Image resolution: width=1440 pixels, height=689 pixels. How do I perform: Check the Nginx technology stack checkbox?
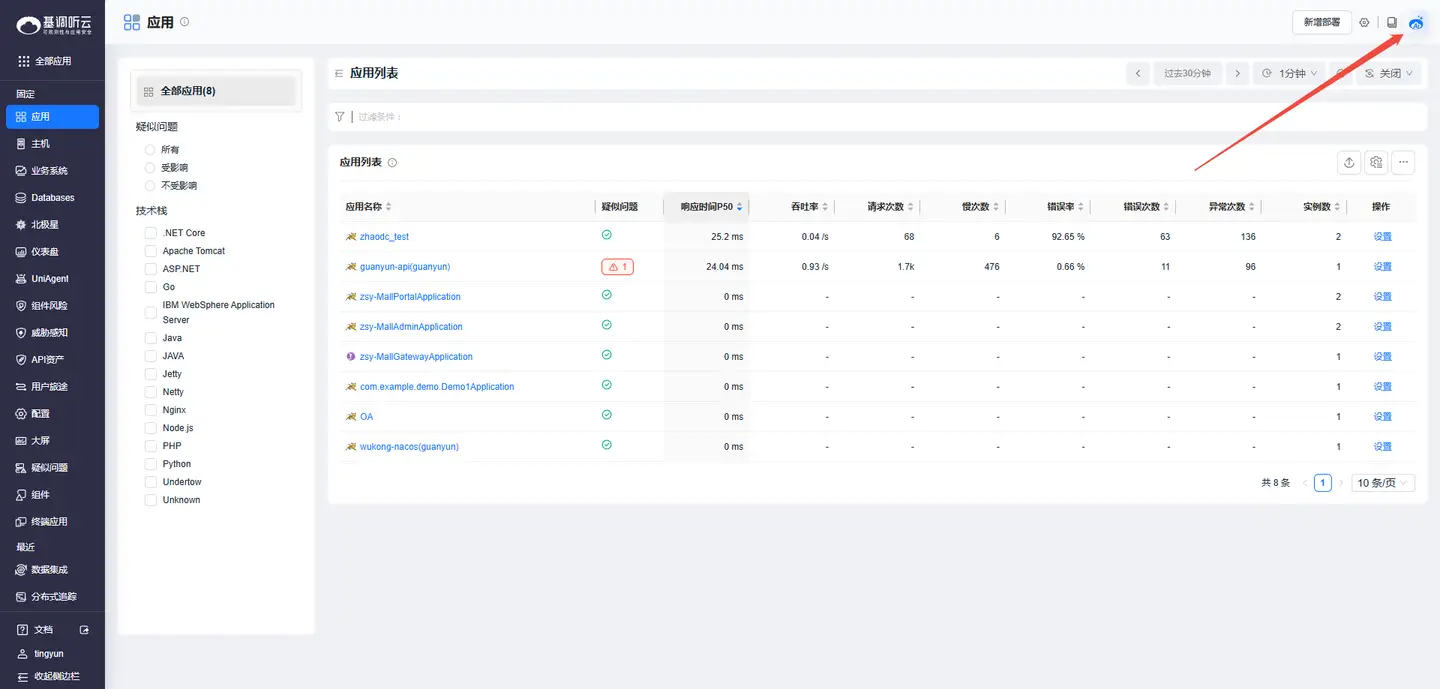(151, 410)
